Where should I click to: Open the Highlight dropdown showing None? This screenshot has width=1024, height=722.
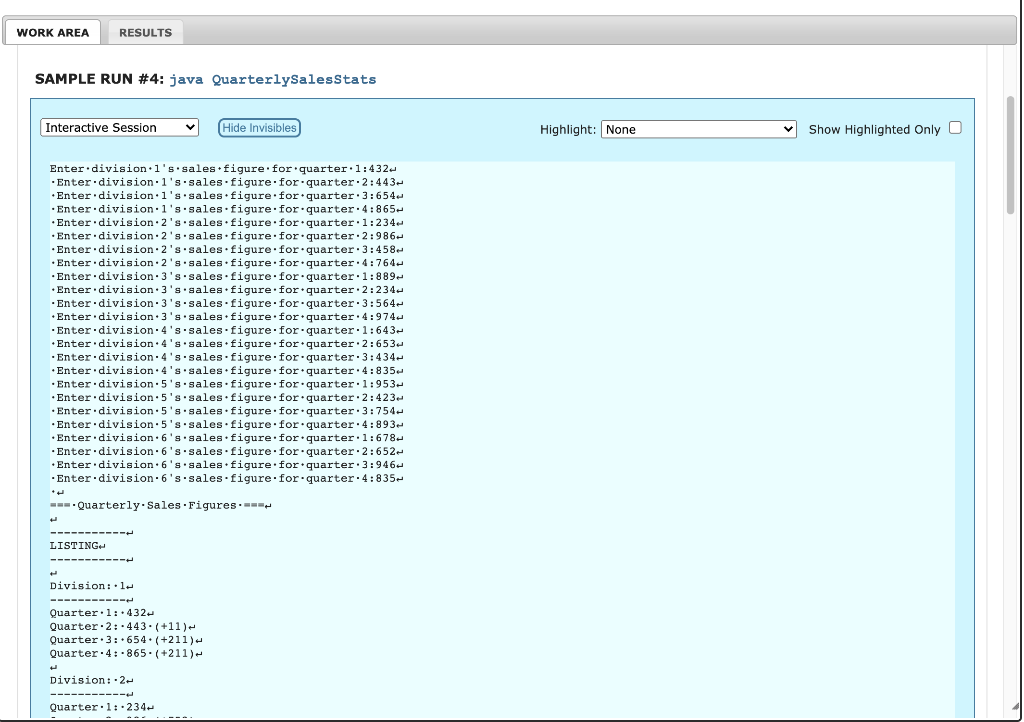(698, 127)
